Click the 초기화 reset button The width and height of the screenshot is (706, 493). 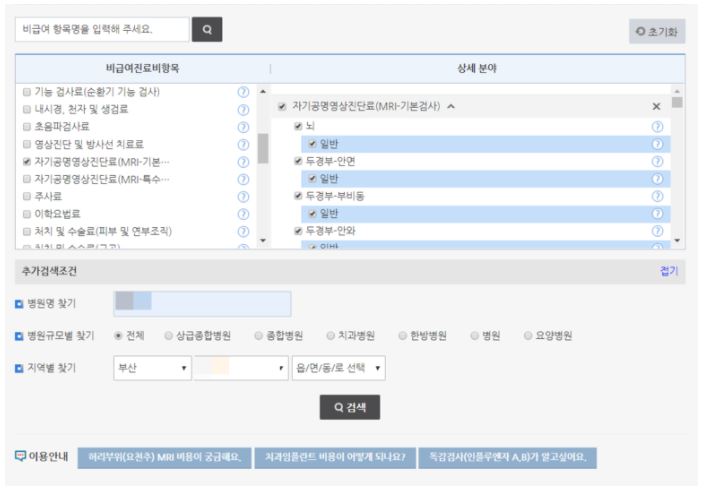click(657, 32)
